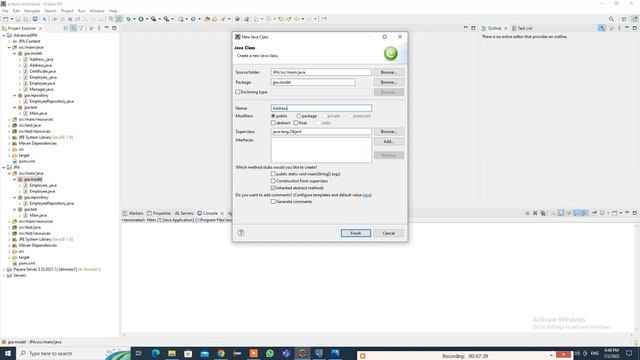The width and height of the screenshot is (640, 360).
Task: Select Manager.java in Project Explorer
Action: 41,89
